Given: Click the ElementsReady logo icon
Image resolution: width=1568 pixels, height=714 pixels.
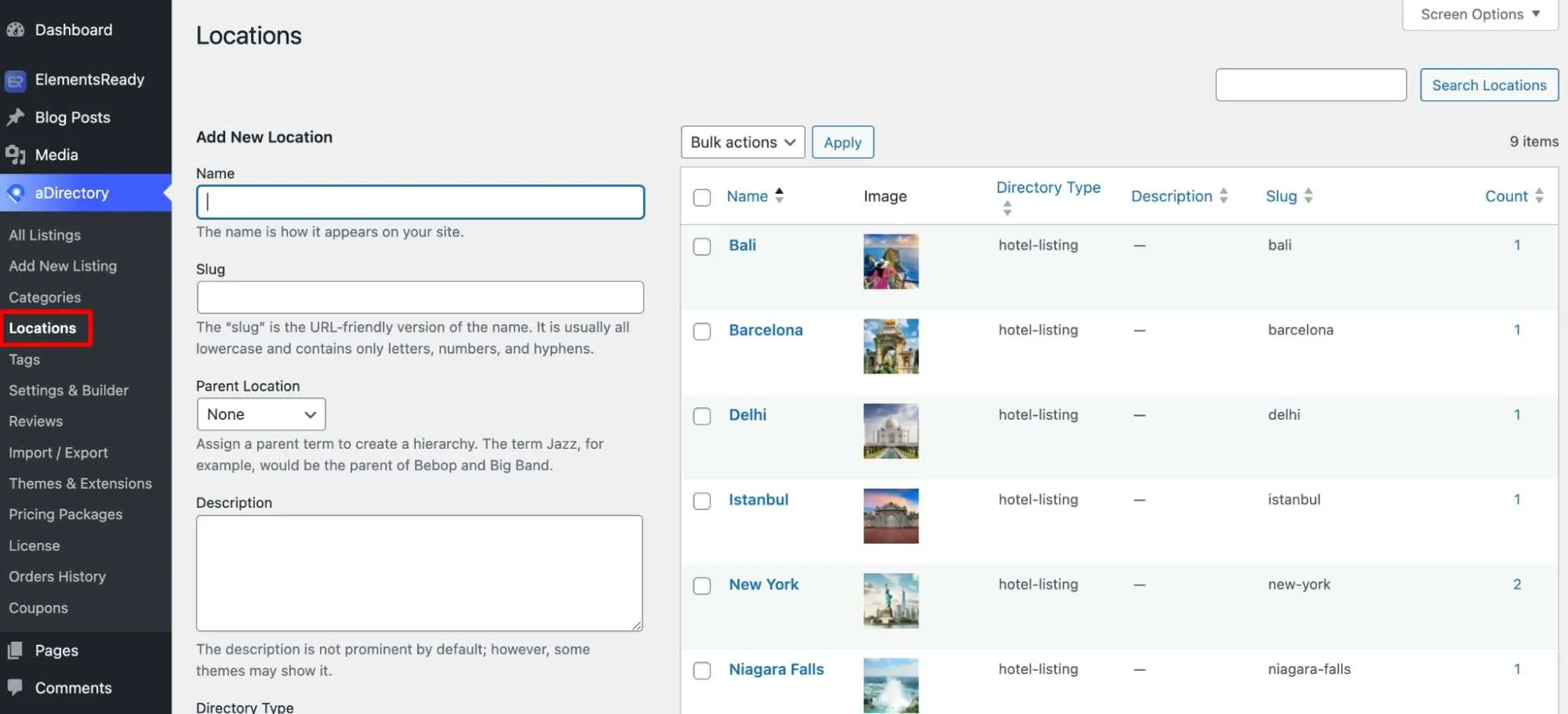Looking at the screenshot, I should [15, 80].
